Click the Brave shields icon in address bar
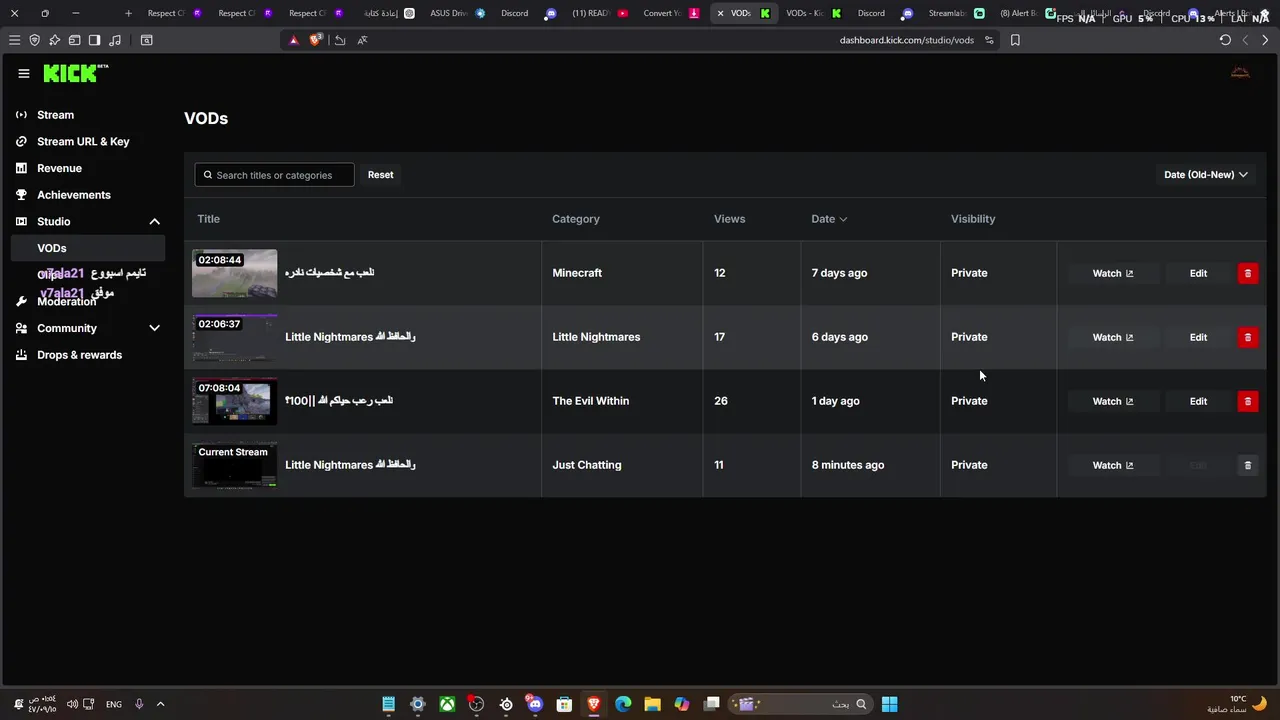The height and width of the screenshot is (720, 1280). [x=316, y=40]
